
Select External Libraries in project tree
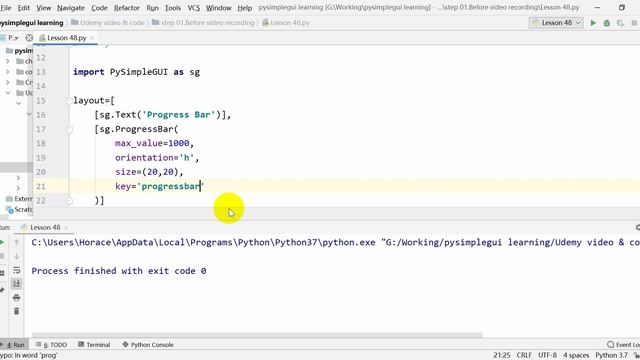pyautogui.click(x=19, y=199)
